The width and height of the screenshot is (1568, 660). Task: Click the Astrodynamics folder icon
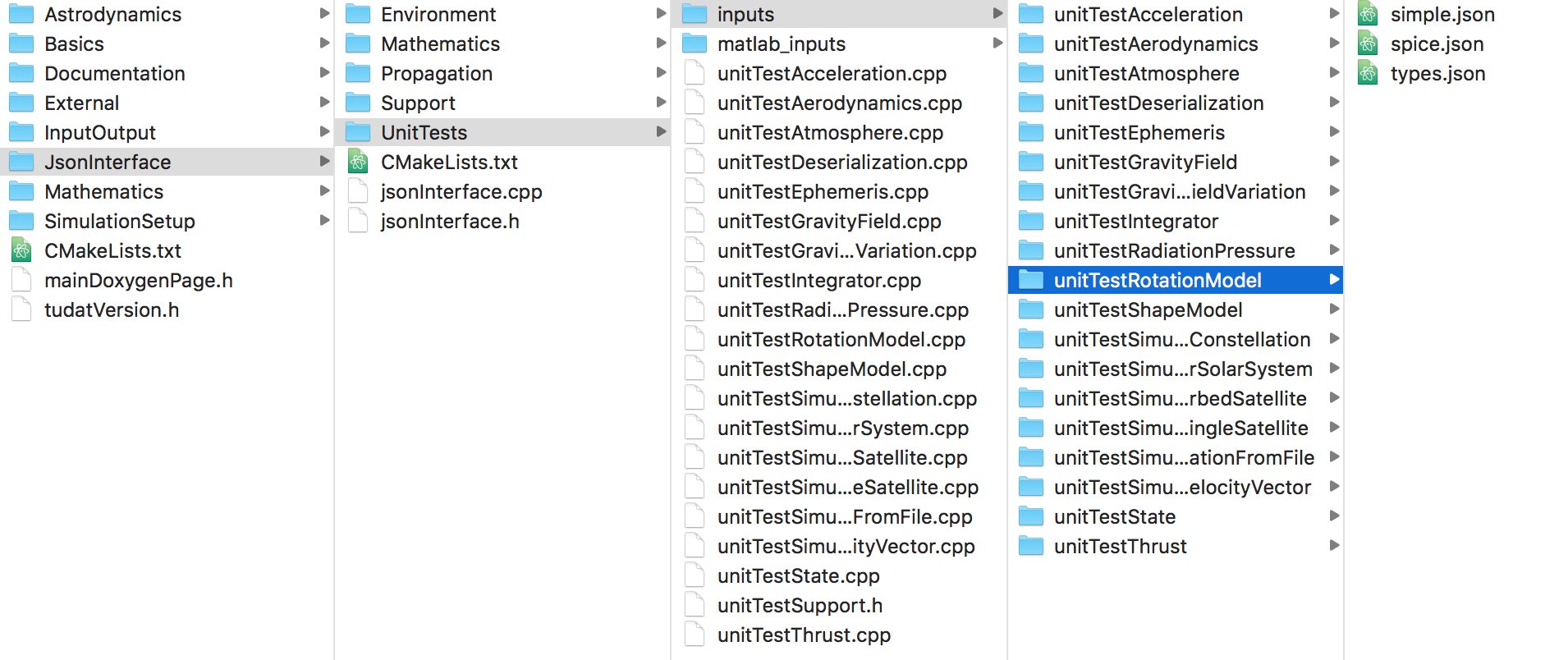click(21, 15)
